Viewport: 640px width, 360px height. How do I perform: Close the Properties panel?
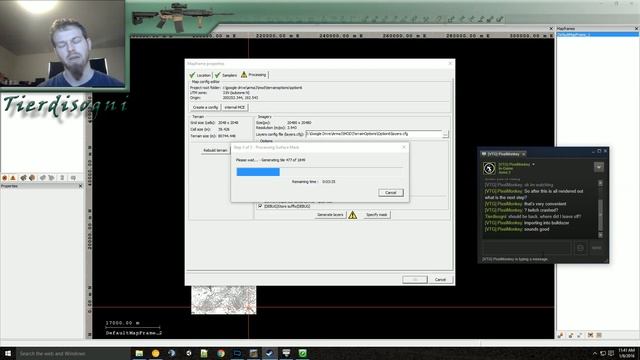[80, 186]
